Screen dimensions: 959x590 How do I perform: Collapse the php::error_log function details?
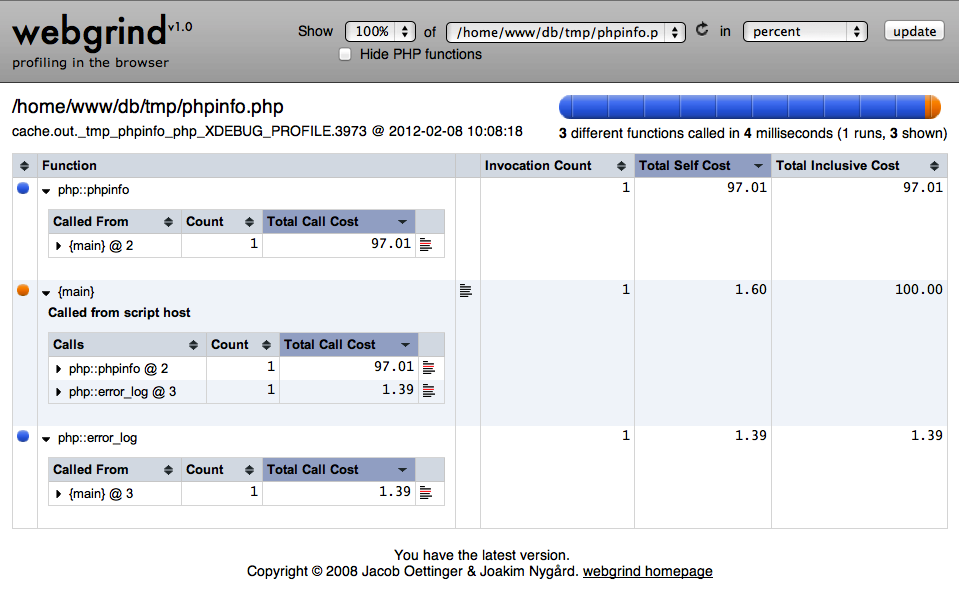coord(44,437)
